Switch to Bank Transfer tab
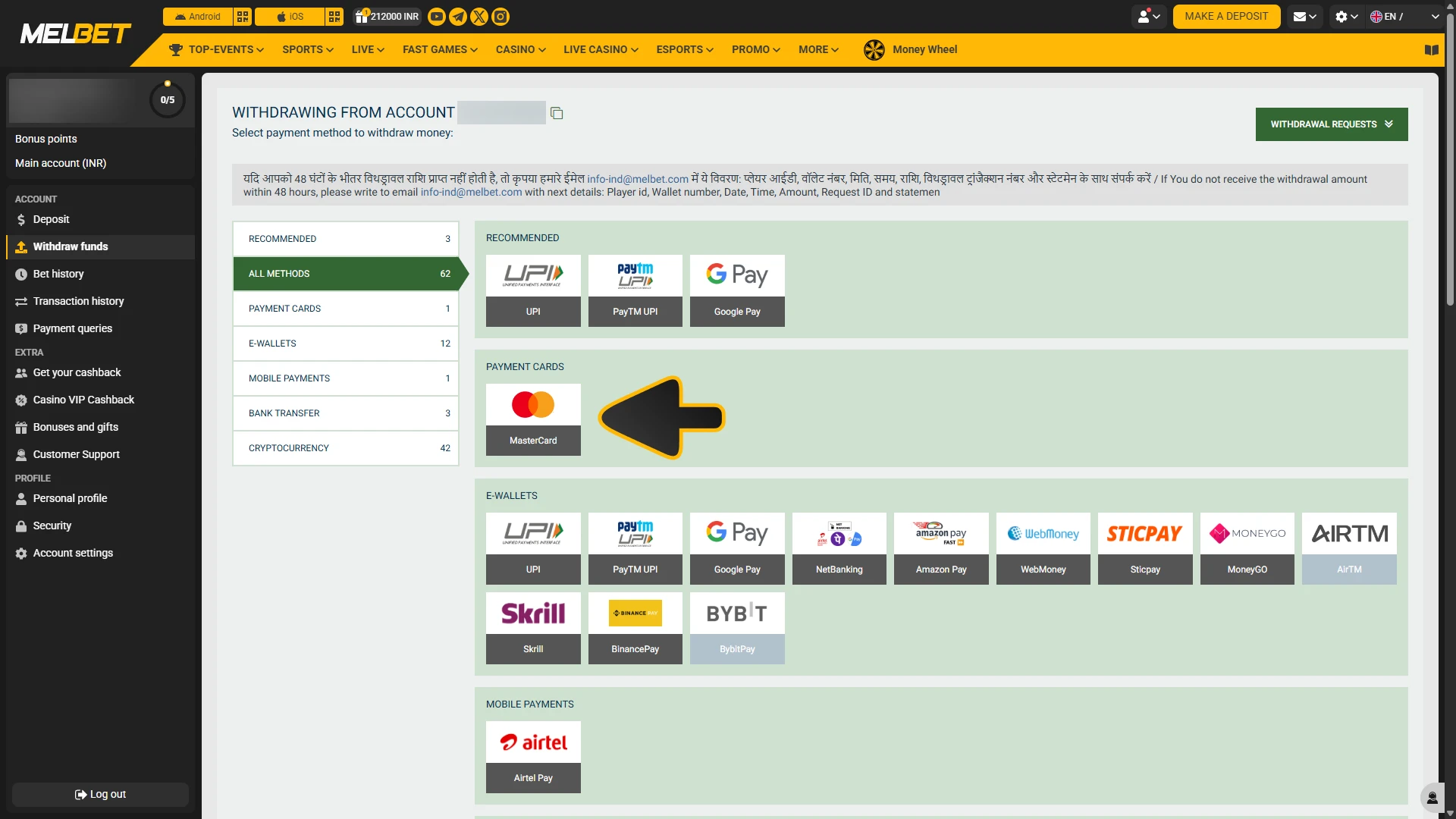The image size is (1456, 819). 346,413
